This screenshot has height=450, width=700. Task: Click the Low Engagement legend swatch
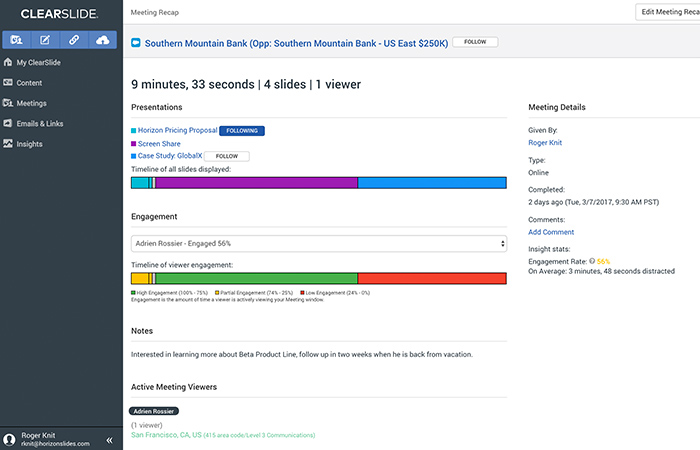pos(302,293)
